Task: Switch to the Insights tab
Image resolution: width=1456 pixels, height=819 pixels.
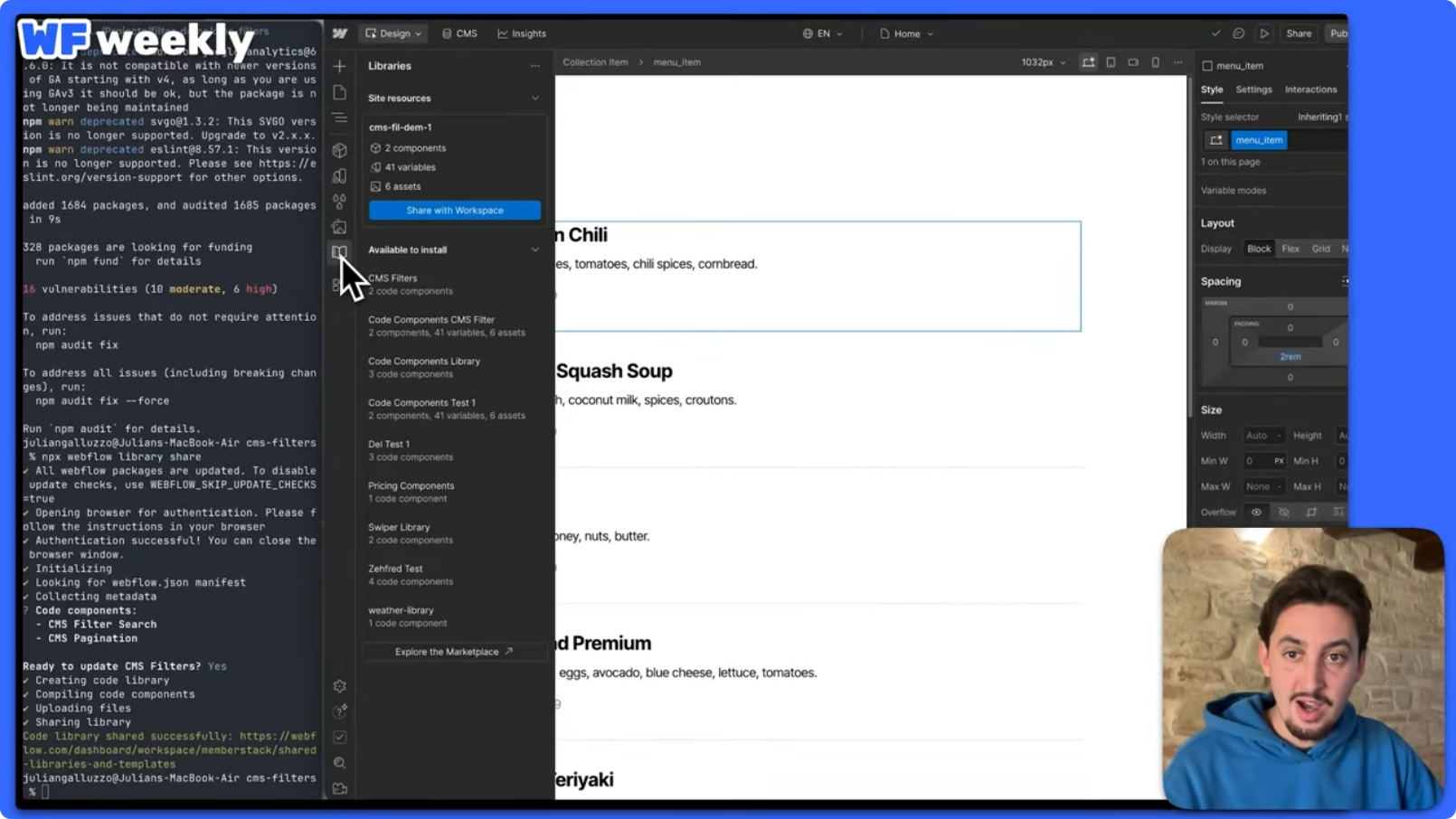Action: pos(522,33)
